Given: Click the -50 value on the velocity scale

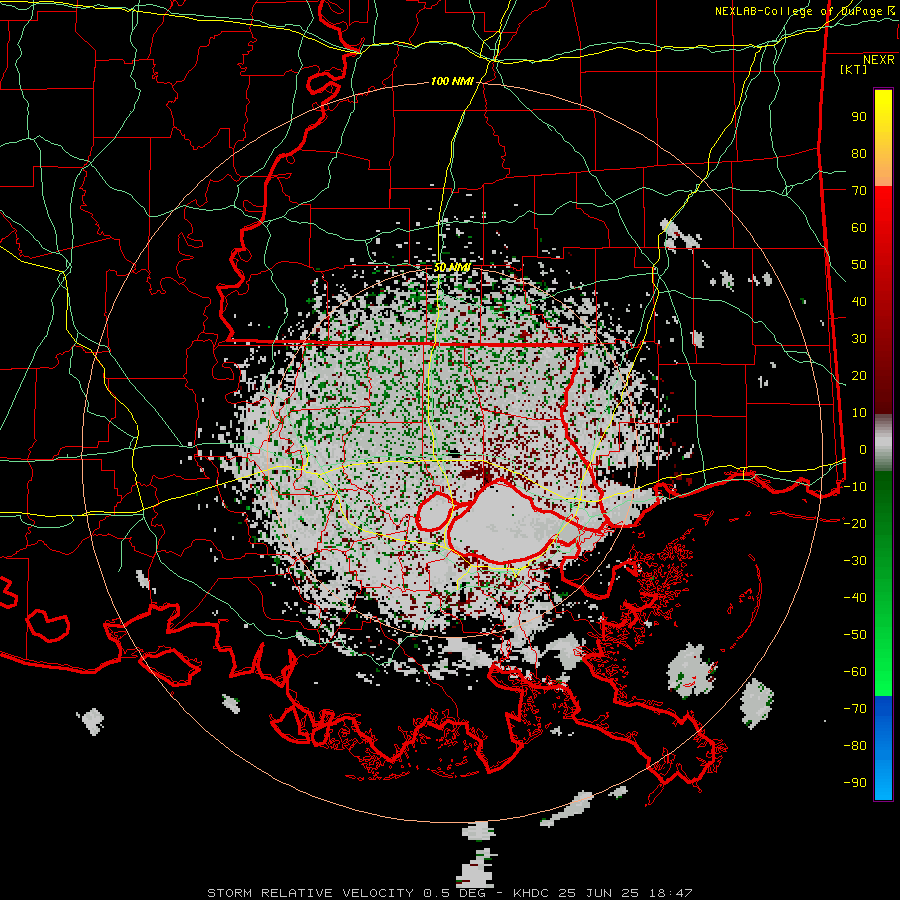Looking at the screenshot, I should tap(855, 635).
